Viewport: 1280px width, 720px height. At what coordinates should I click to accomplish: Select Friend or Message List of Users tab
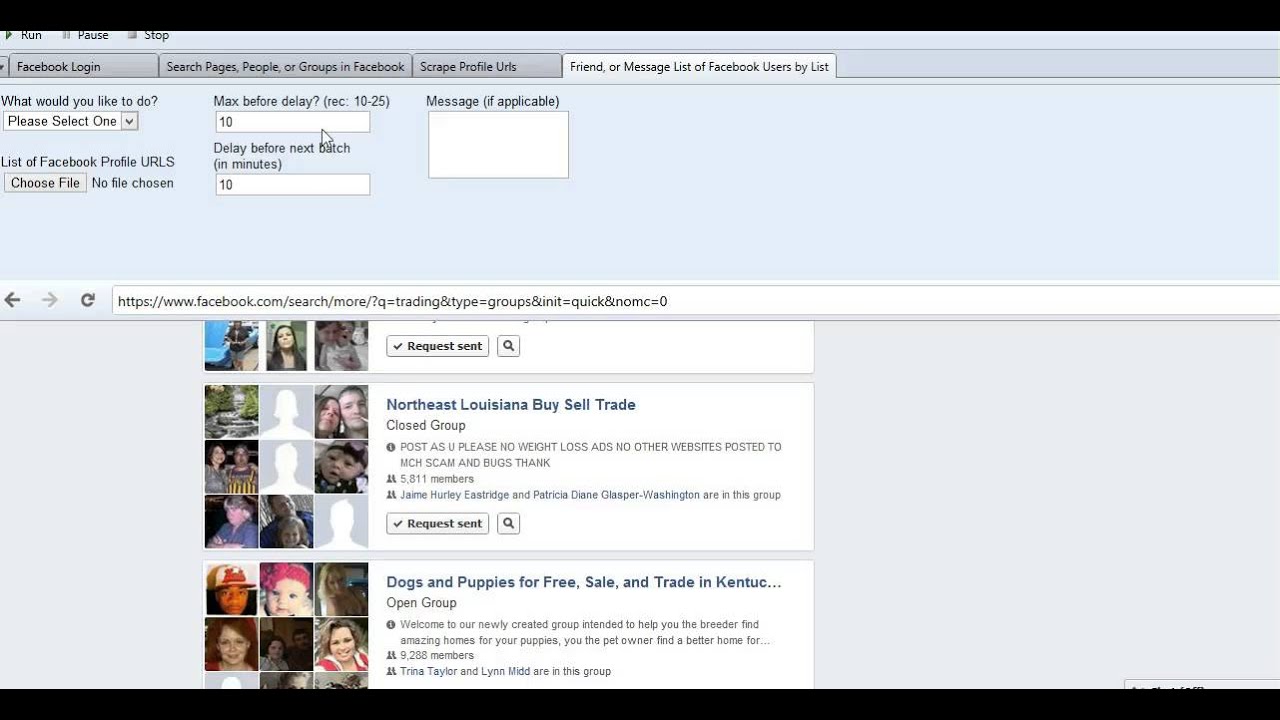click(x=699, y=66)
